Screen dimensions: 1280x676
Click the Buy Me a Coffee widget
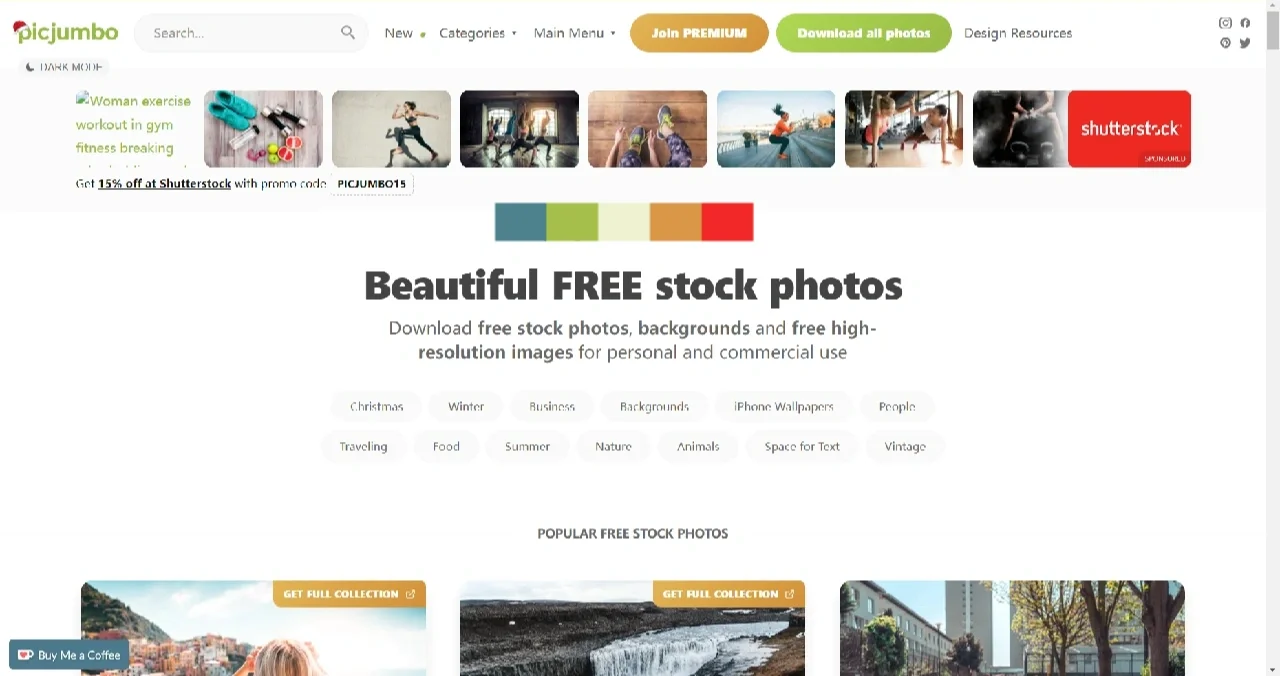[x=69, y=655]
